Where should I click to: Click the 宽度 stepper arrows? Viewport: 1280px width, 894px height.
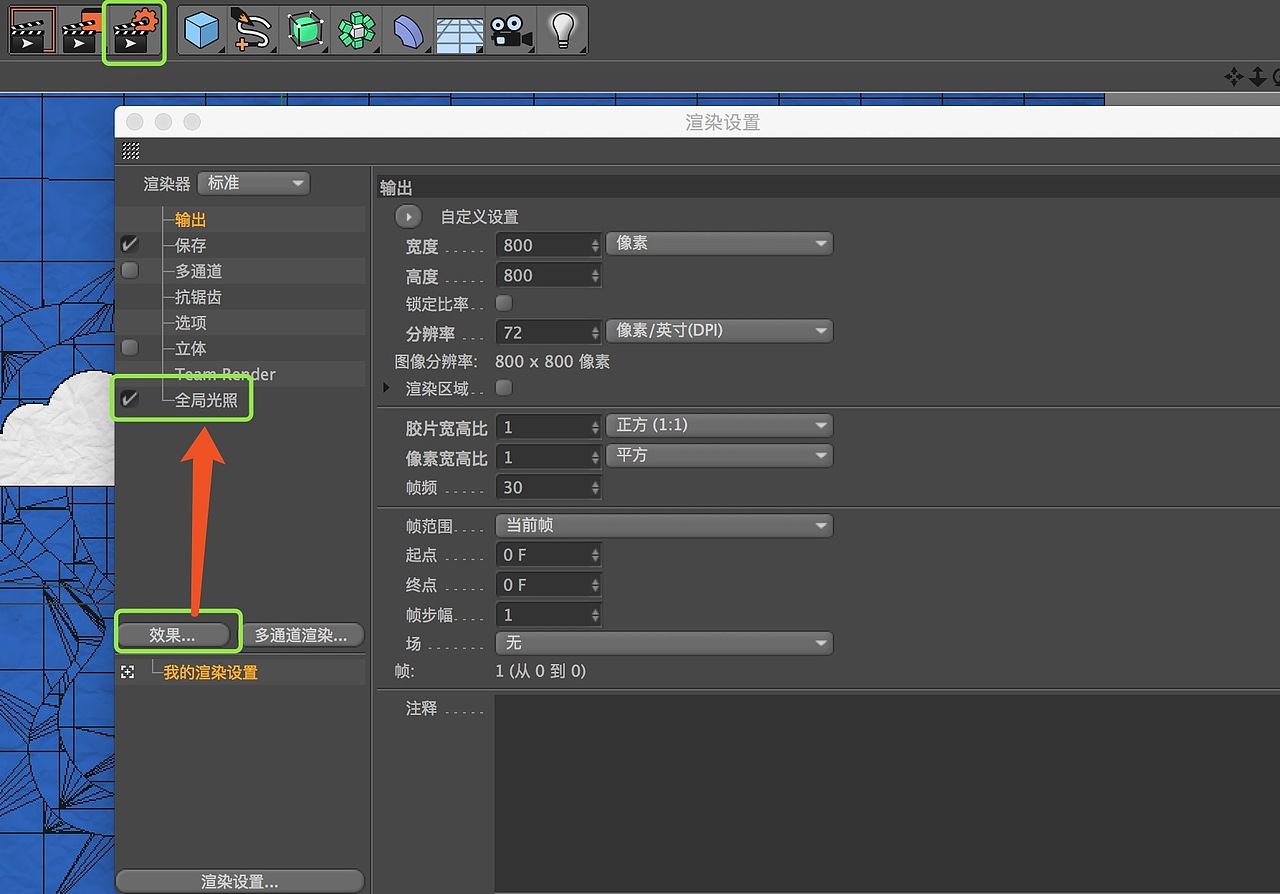596,245
